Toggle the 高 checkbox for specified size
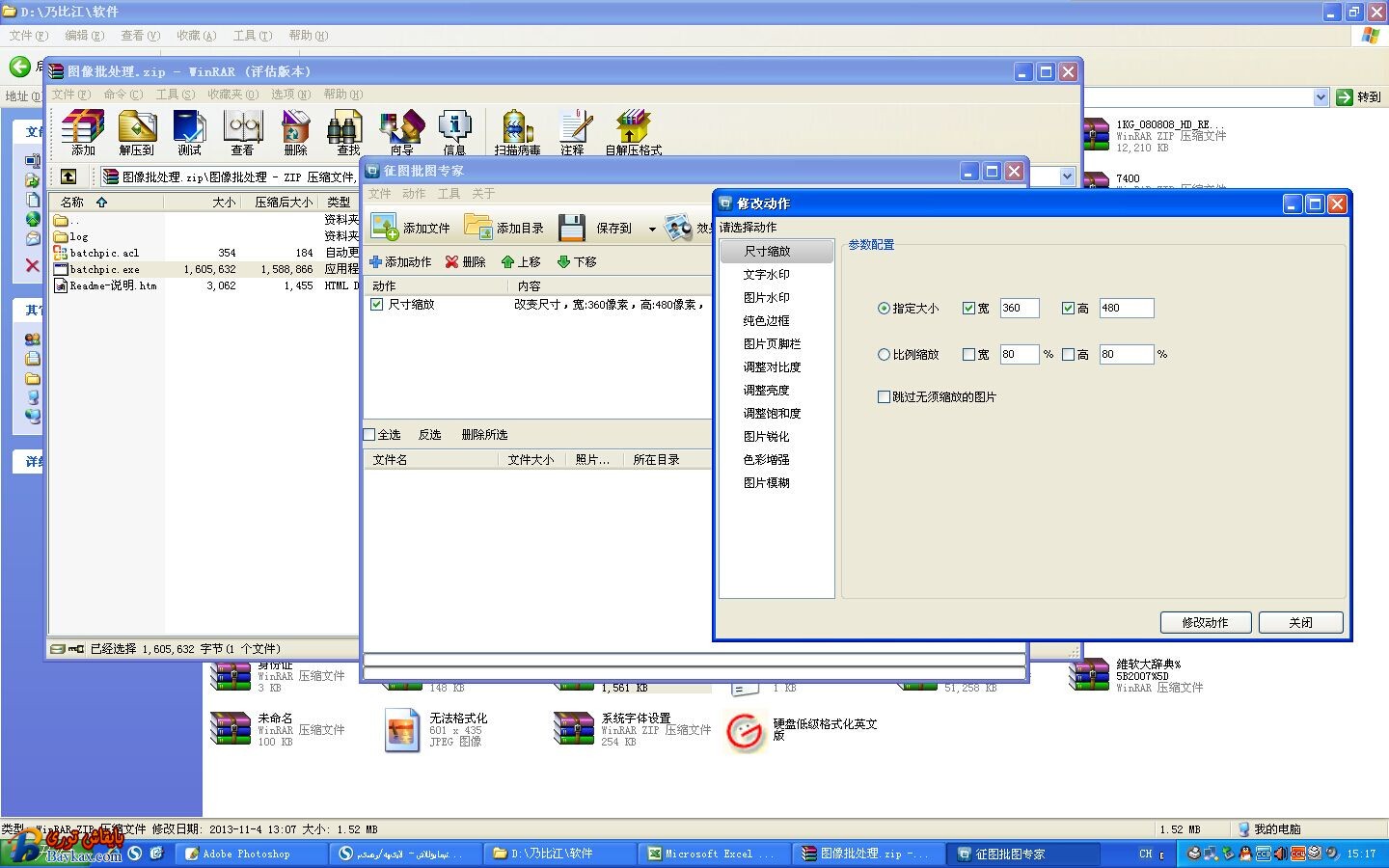 pos(1068,309)
